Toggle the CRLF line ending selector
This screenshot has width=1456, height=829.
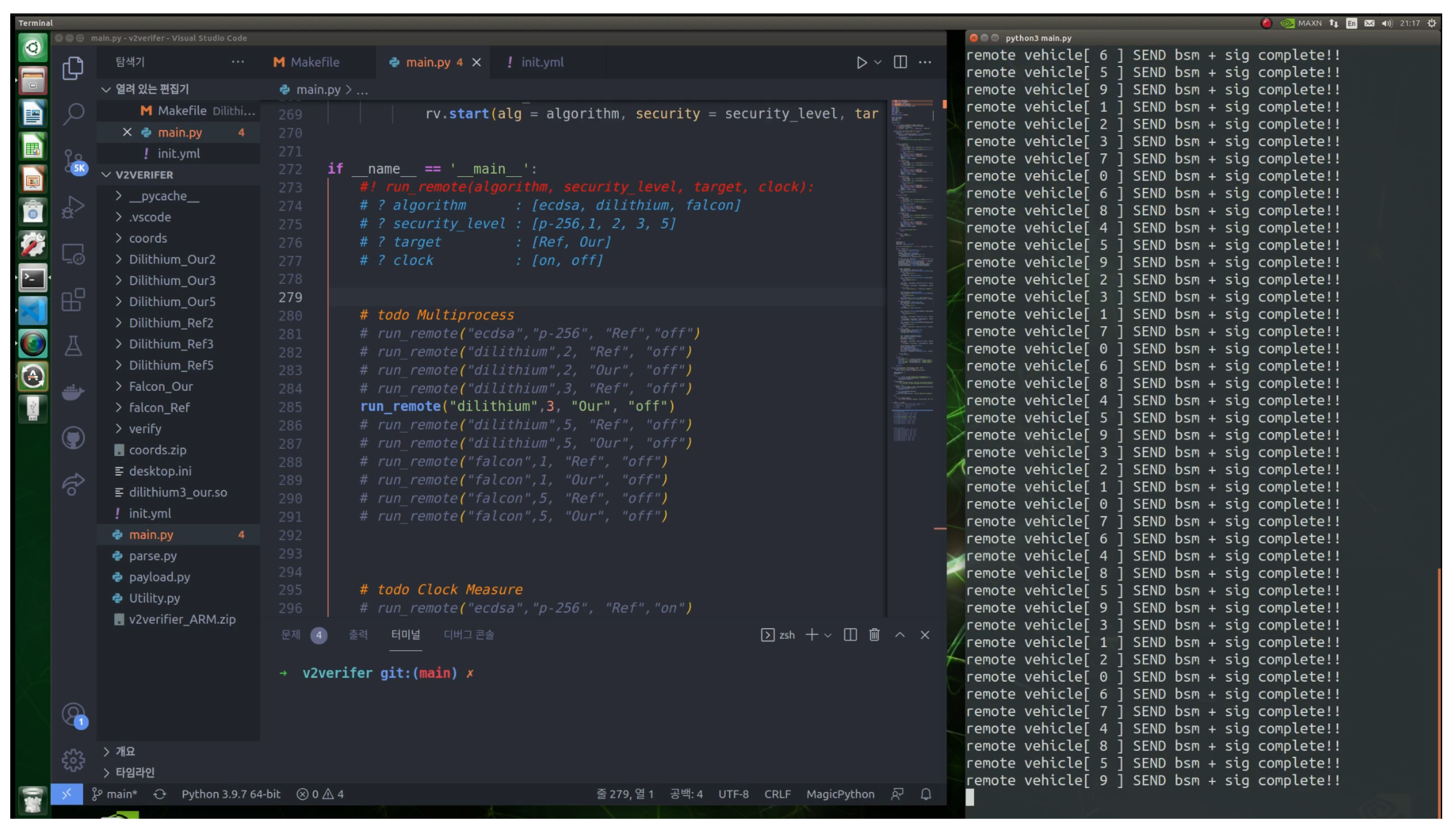[x=778, y=794]
